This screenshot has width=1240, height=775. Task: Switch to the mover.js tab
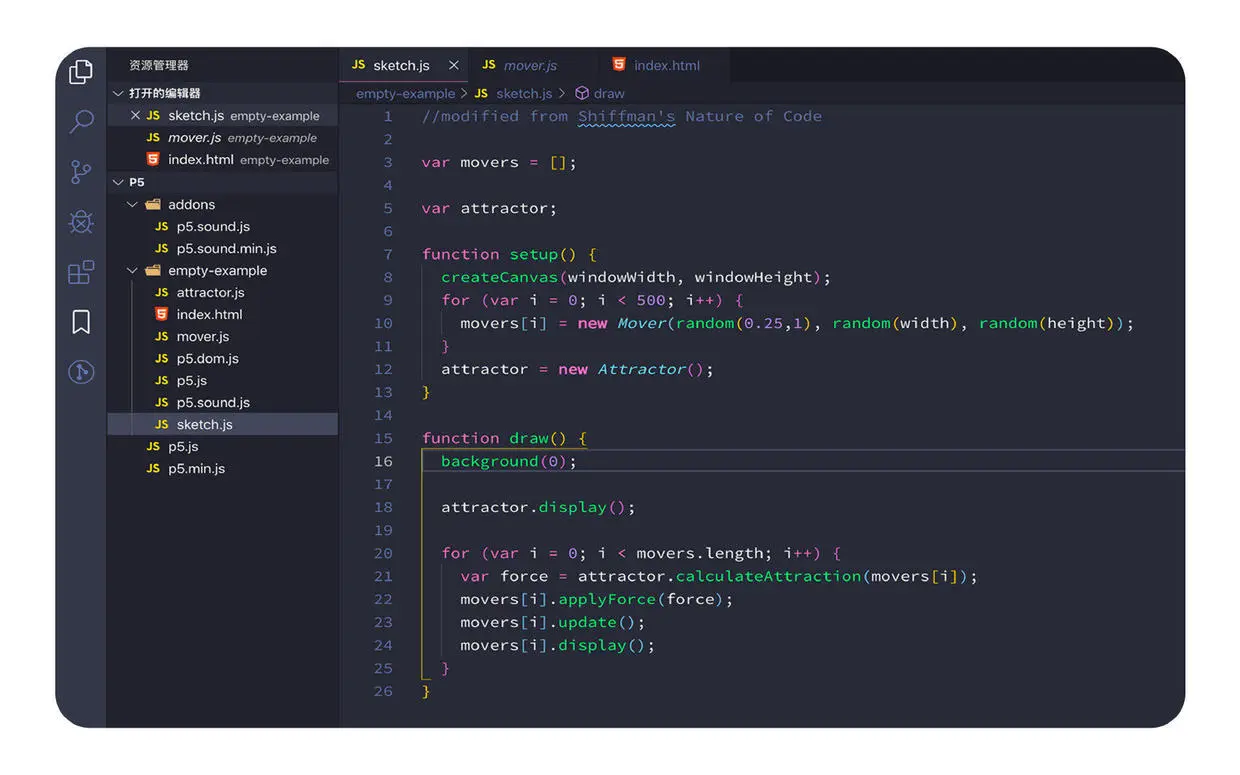[x=530, y=65]
